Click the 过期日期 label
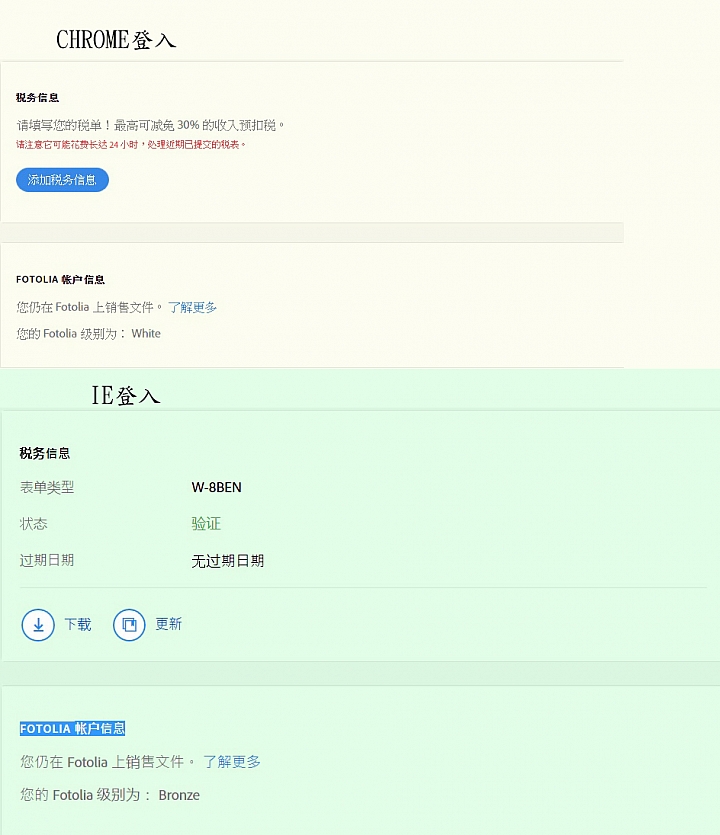This screenshot has height=835, width=720. pos(47,560)
